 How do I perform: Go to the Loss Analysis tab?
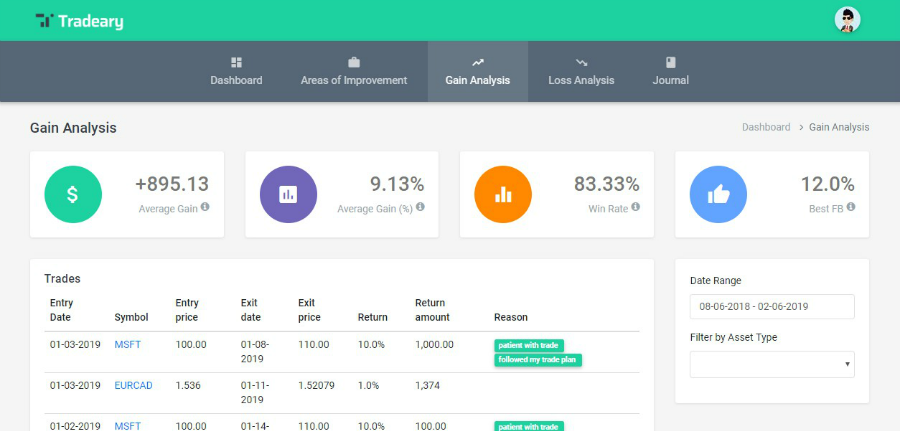point(581,72)
